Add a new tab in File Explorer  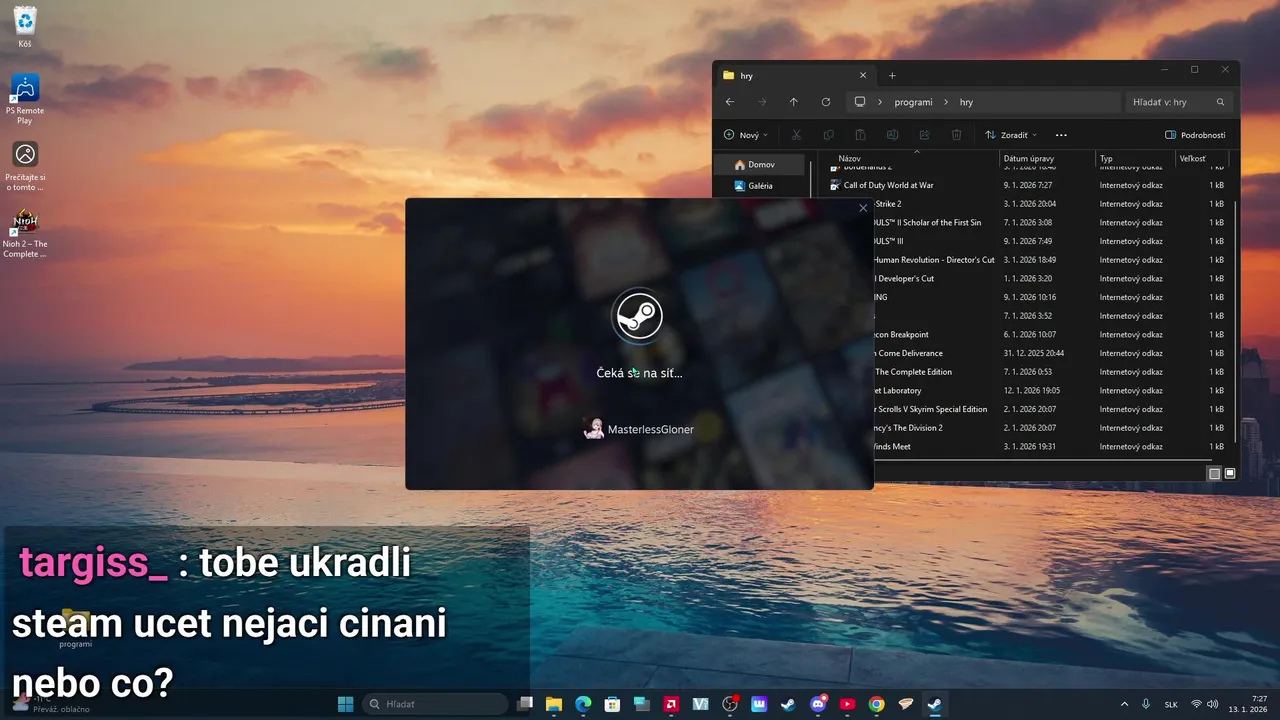click(892, 75)
